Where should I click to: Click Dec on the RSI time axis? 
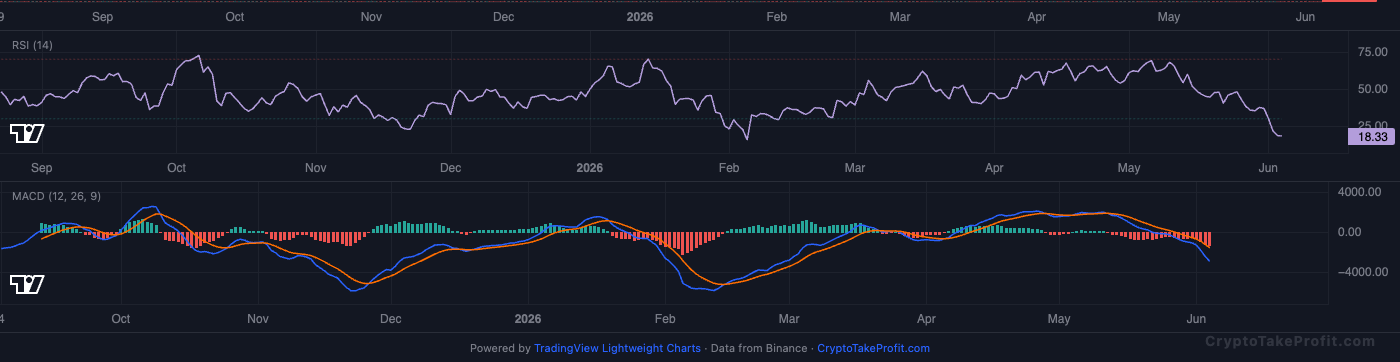[x=451, y=167]
